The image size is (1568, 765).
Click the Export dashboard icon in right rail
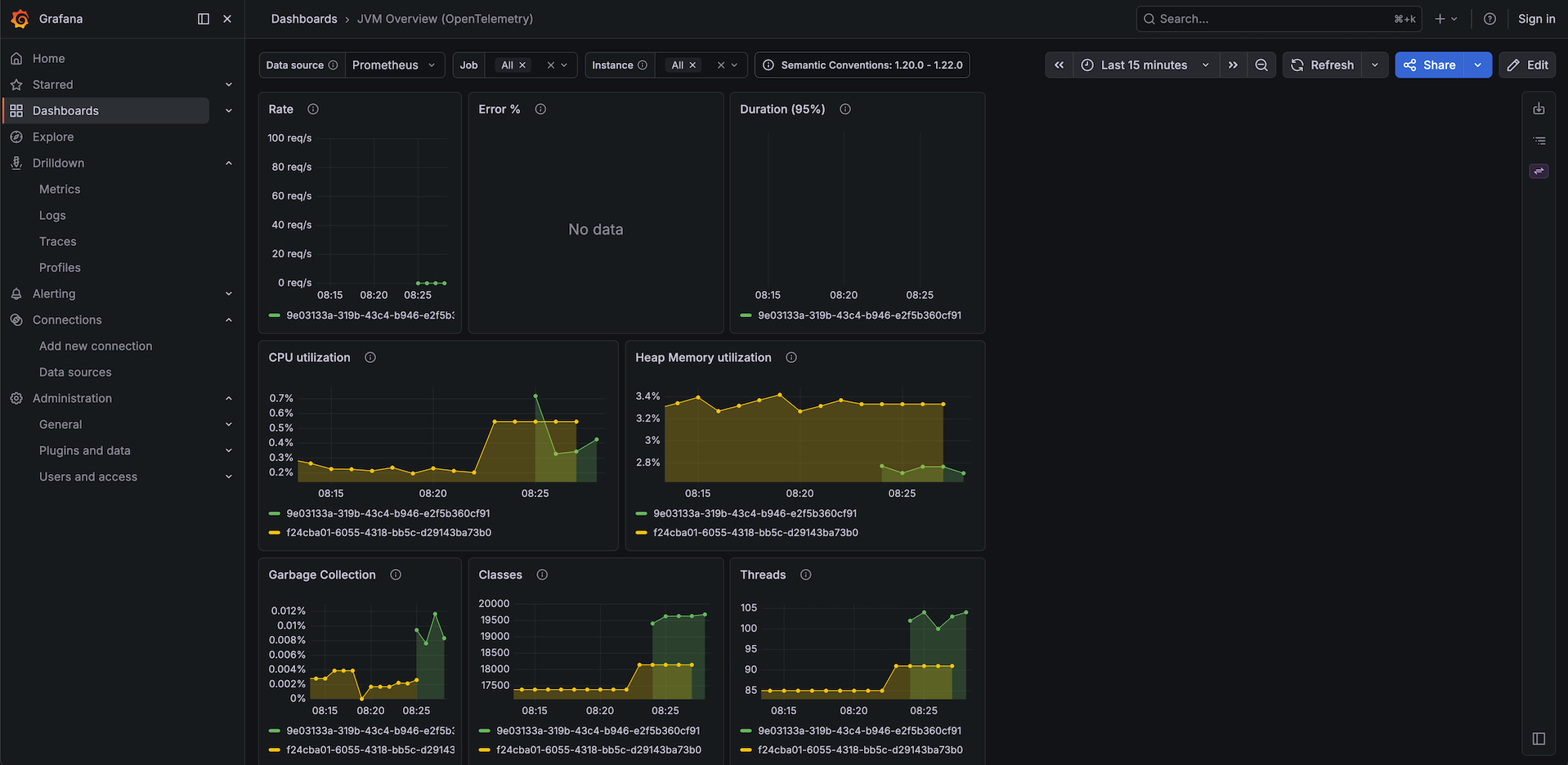[x=1539, y=109]
